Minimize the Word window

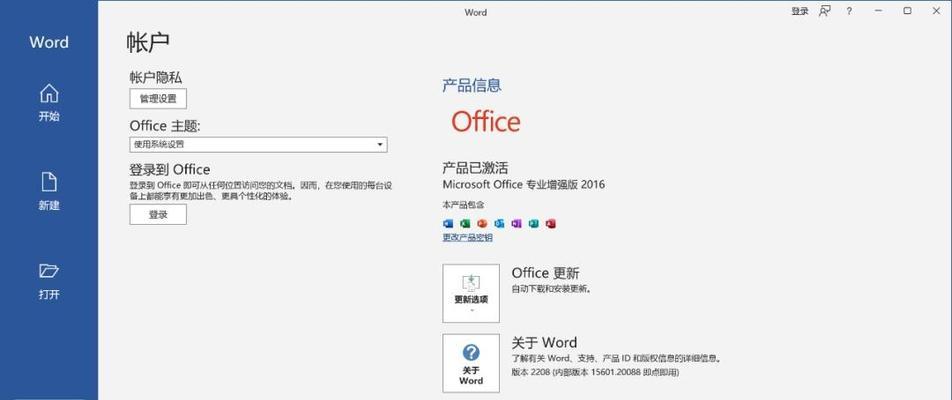click(x=878, y=11)
